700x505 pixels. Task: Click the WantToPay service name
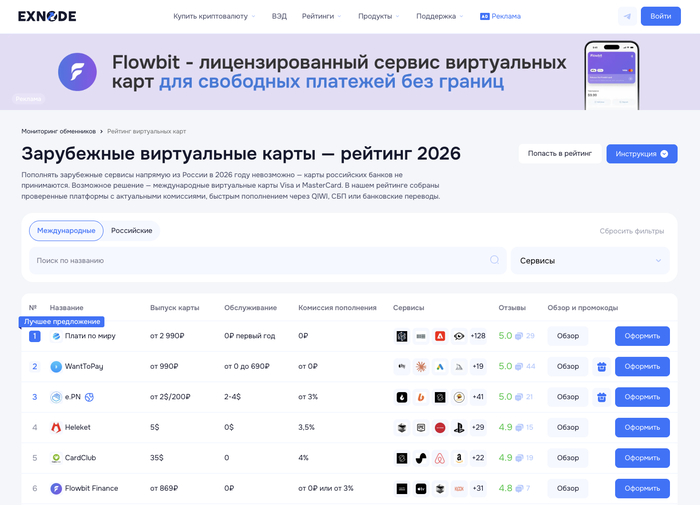tap(84, 367)
